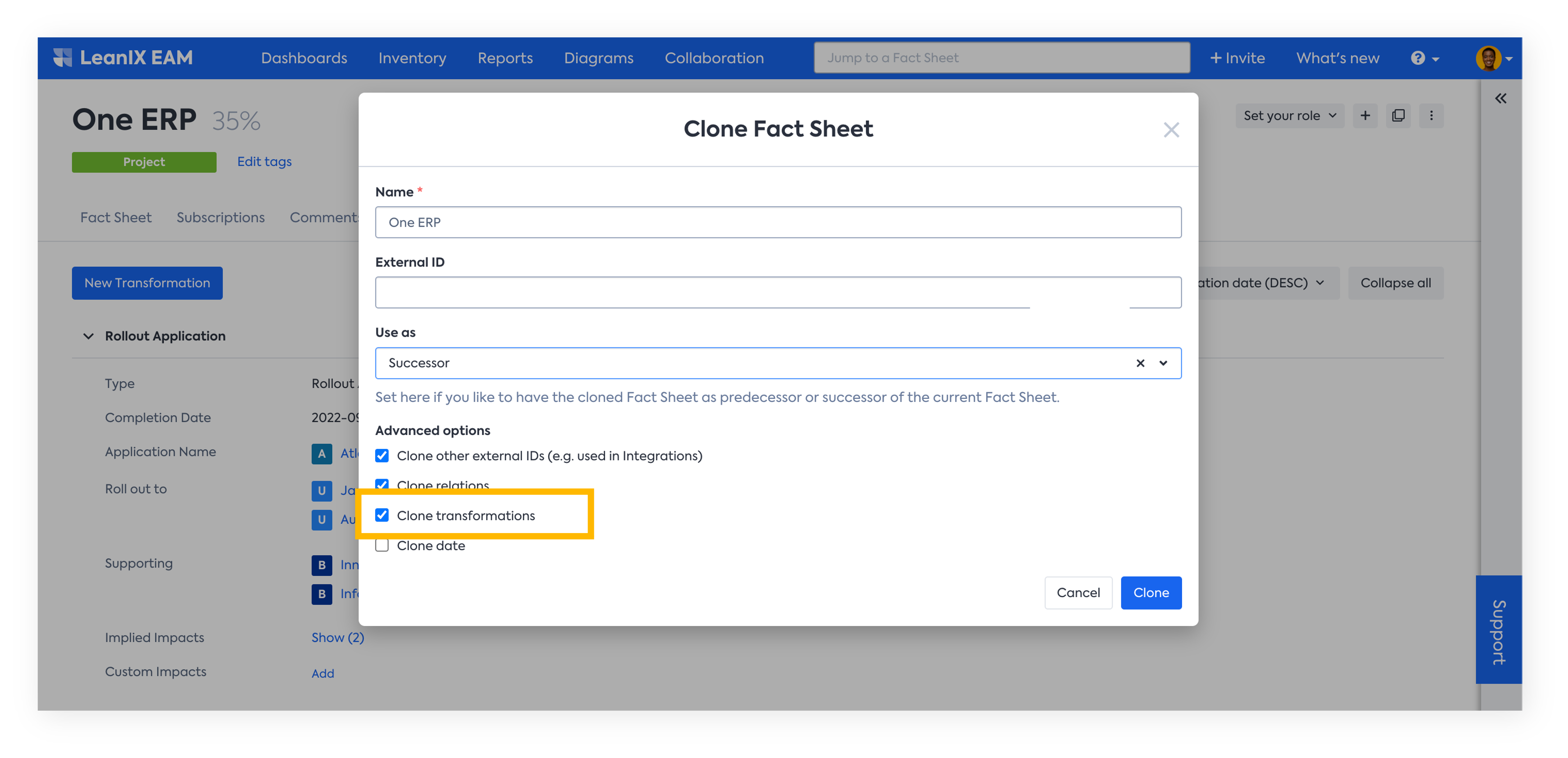Image resolution: width=1568 pixels, height=758 pixels.
Task: Click the 35% completion value
Action: tap(236, 120)
